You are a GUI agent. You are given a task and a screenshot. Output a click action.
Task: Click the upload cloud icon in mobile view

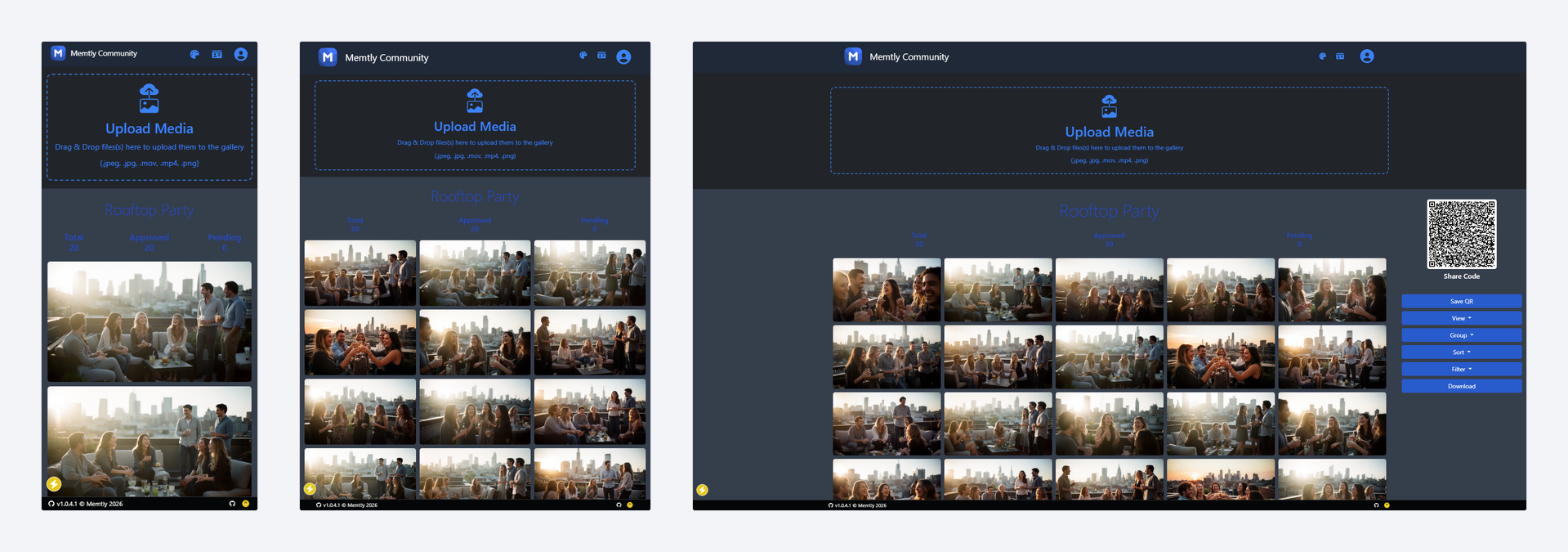point(149,98)
